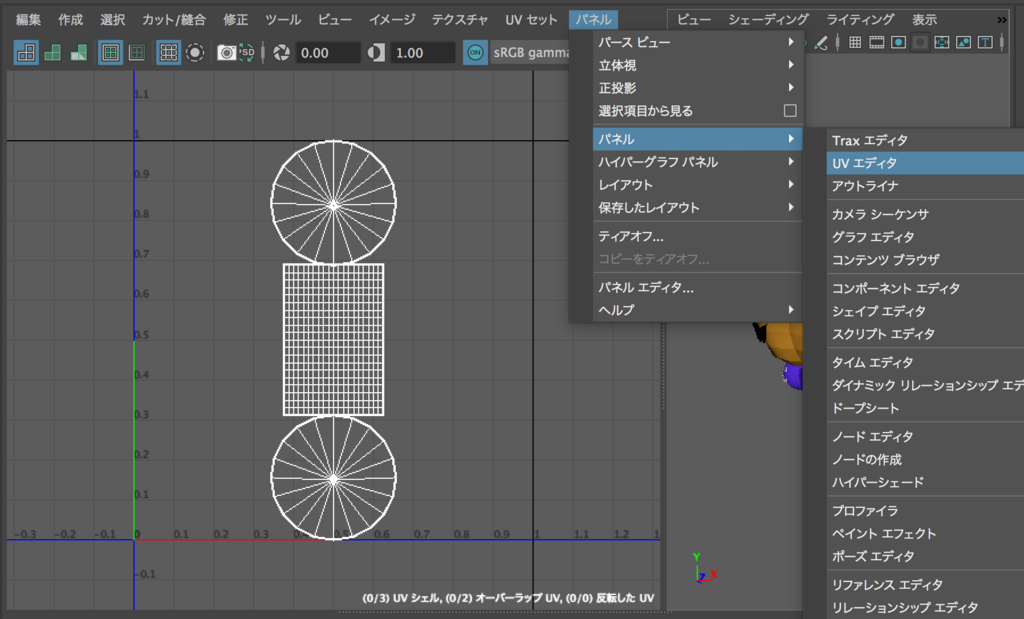
Task: Toggle the pixel grid icon in UV toolbar
Action: (168, 52)
